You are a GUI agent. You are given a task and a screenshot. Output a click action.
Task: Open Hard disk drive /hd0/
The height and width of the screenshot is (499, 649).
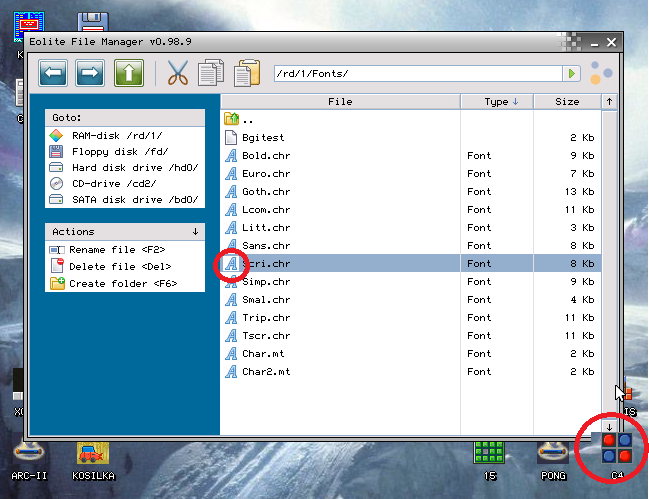click(x=134, y=167)
